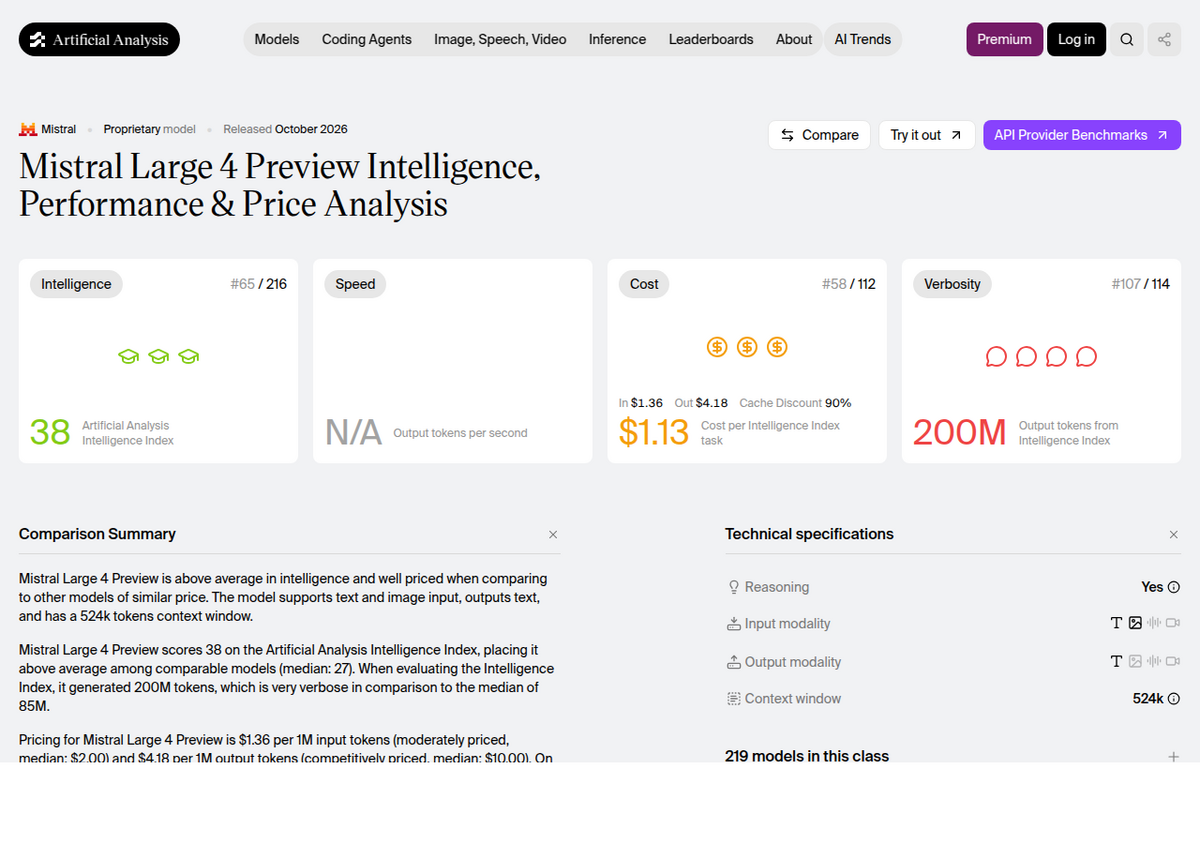The image size is (1200, 844).
Task: Click the middle orange dollar coin icon
Action: coord(747,347)
